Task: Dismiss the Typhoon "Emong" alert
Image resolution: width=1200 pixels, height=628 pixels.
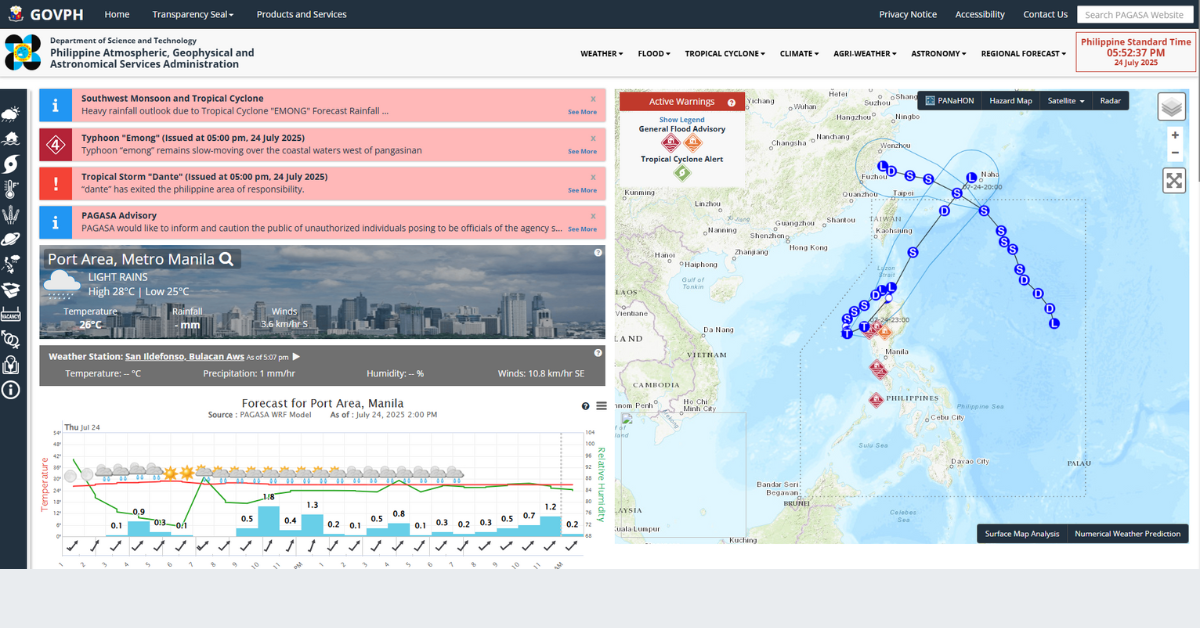Action: [x=593, y=138]
